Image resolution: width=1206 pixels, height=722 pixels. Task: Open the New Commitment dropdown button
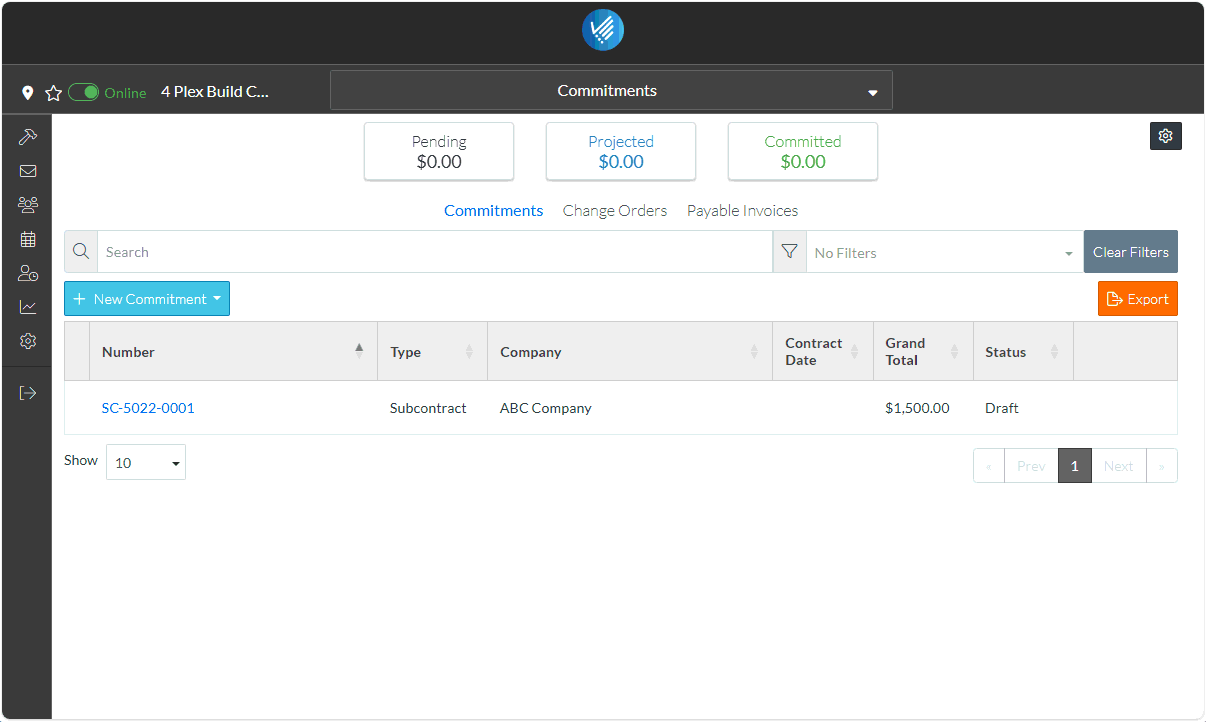147,299
